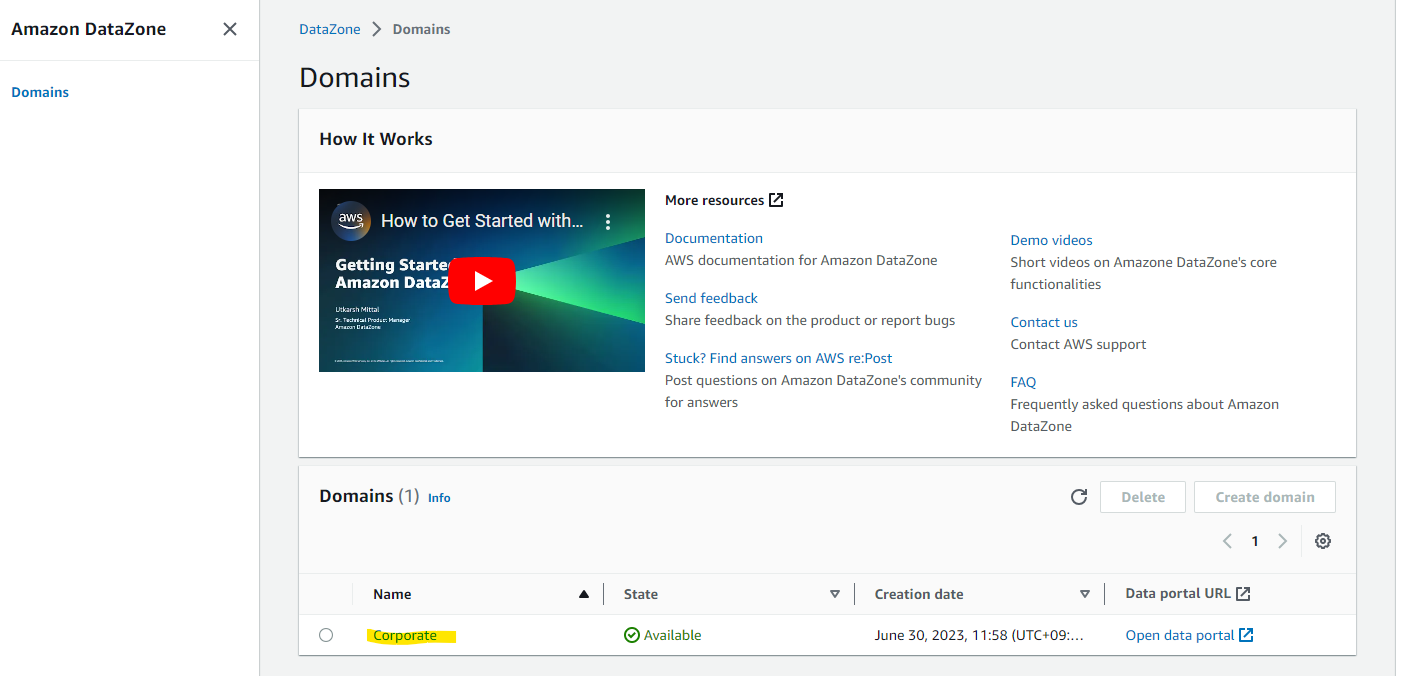Open the FAQ link
Viewport: 1401px width, 676px height.
(x=1023, y=382)
